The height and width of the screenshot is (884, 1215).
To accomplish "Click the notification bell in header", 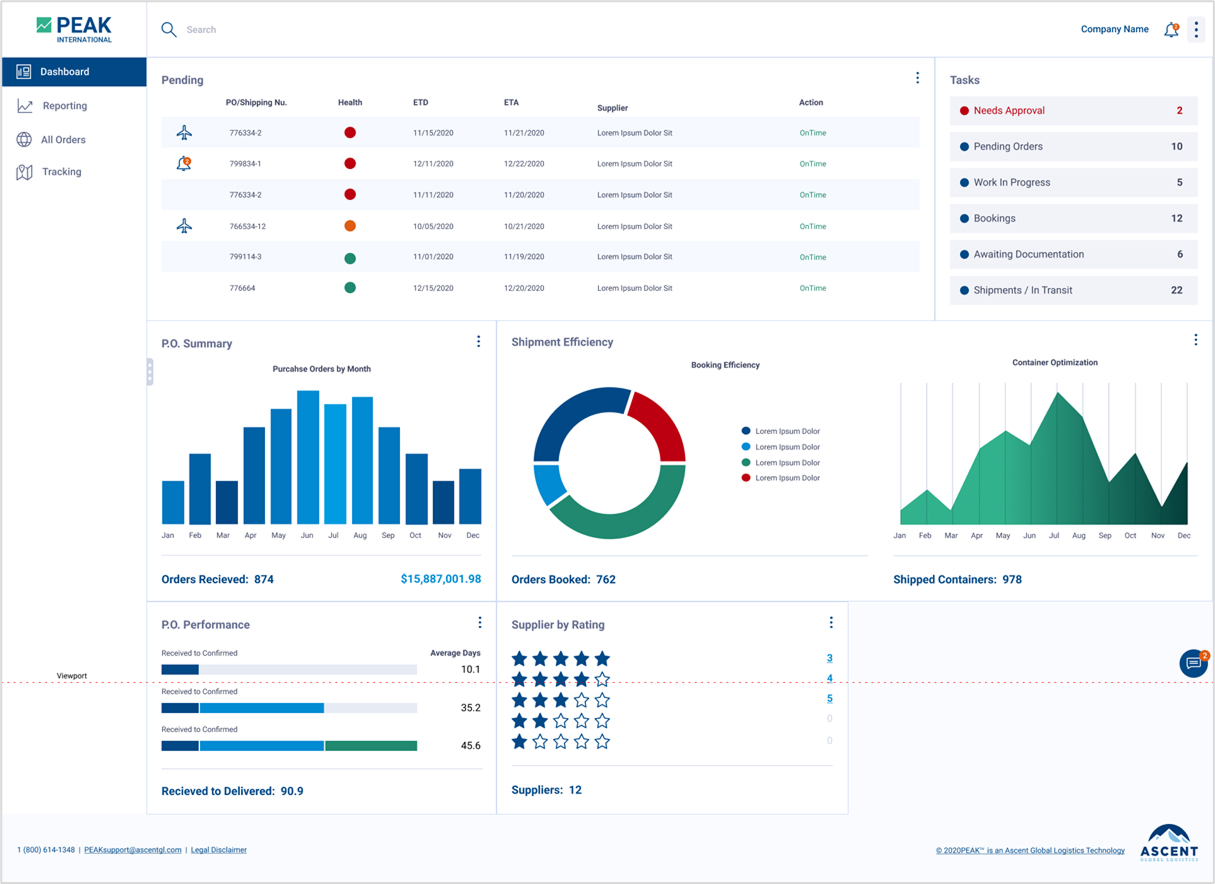I will tap(1171, 30).
